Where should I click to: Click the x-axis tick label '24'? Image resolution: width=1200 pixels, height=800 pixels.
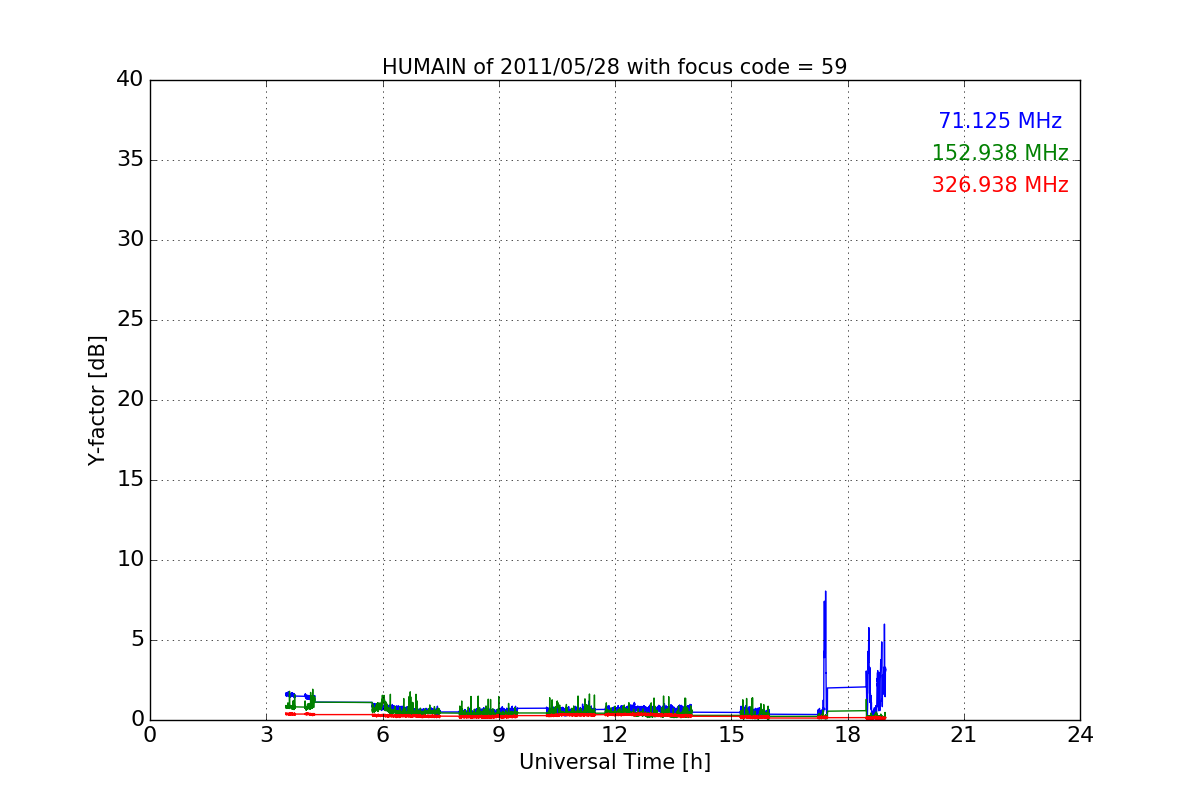click(x=1080, y=735)
